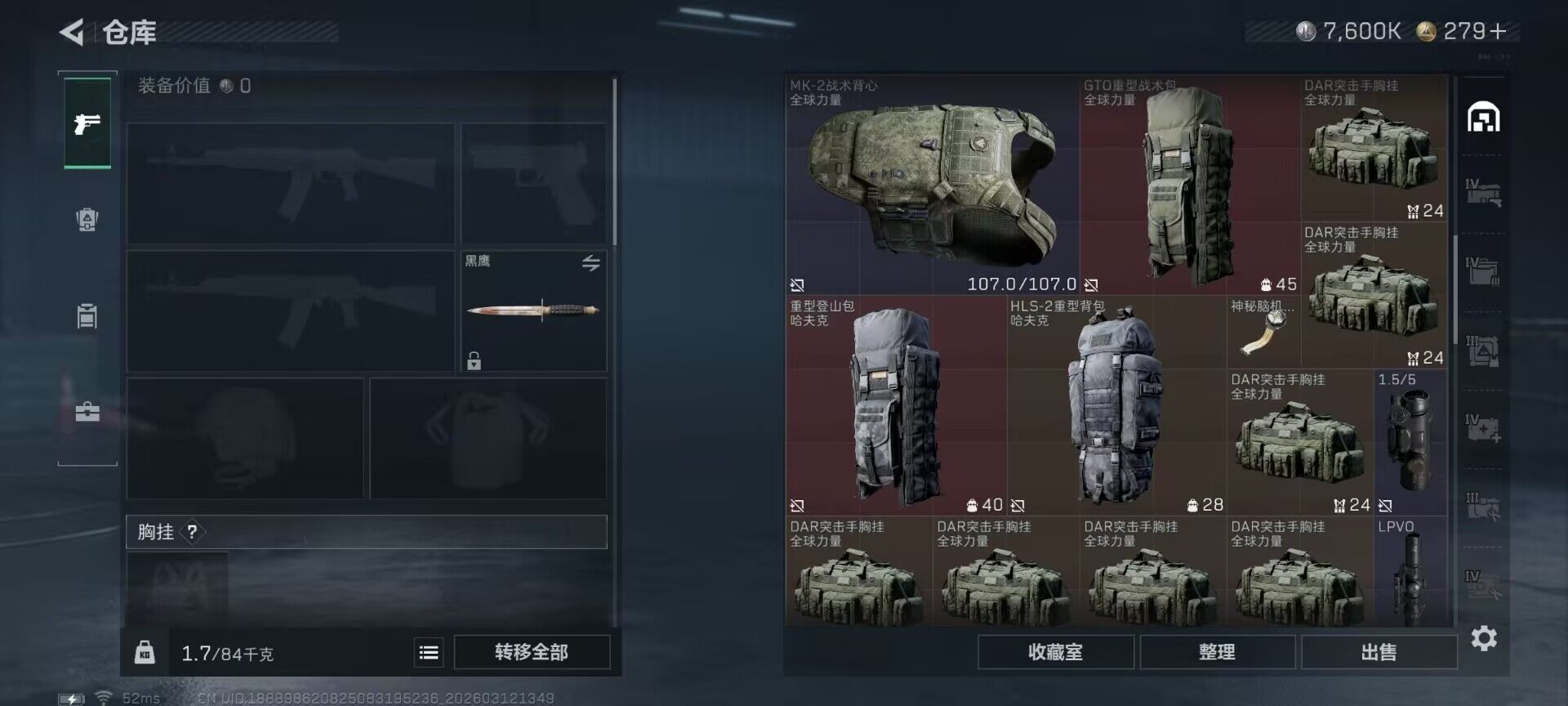This screenshot has width=1568, height=706.
Task: Open the briefcase sidebar category
Action: (87, 411)
